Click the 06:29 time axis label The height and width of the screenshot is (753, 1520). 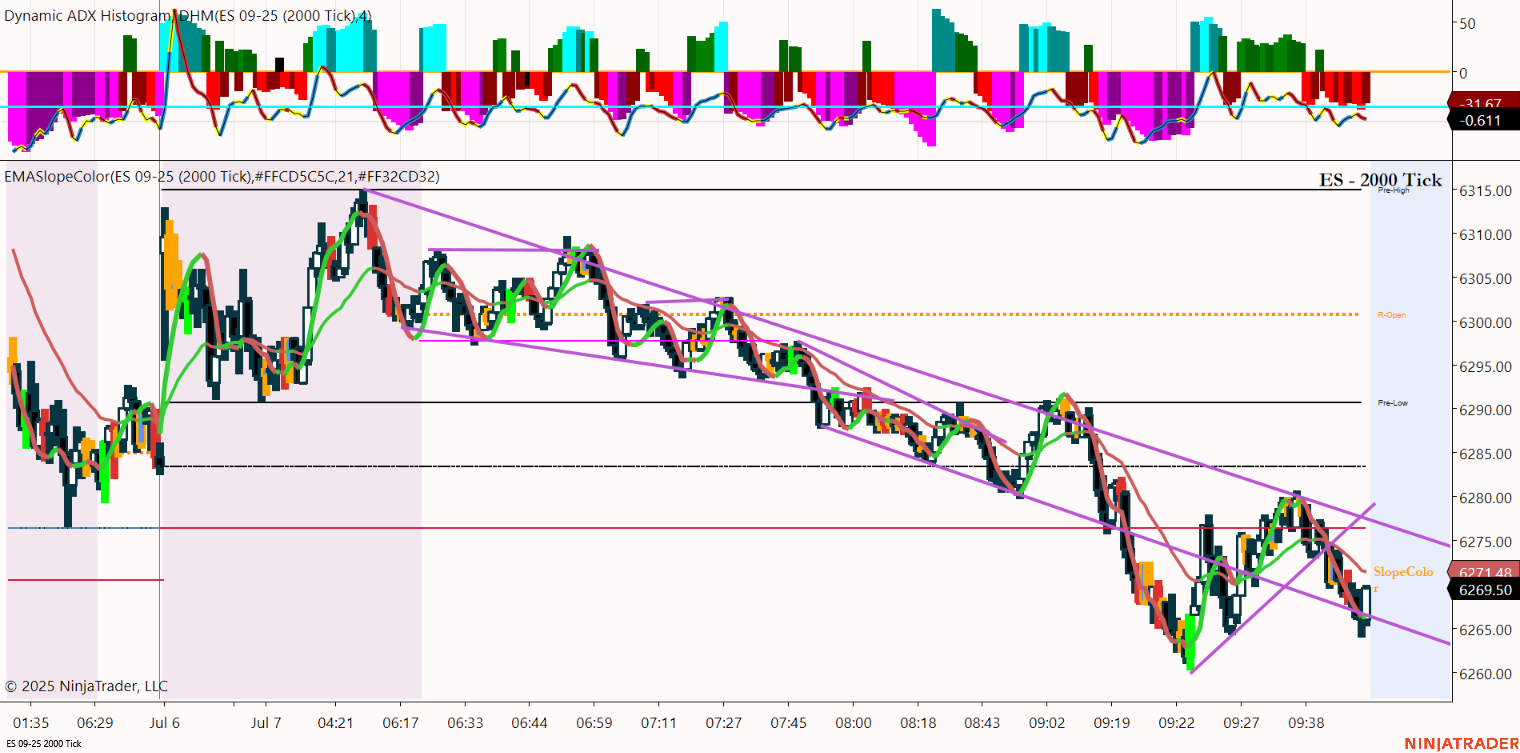coord(95,722)
